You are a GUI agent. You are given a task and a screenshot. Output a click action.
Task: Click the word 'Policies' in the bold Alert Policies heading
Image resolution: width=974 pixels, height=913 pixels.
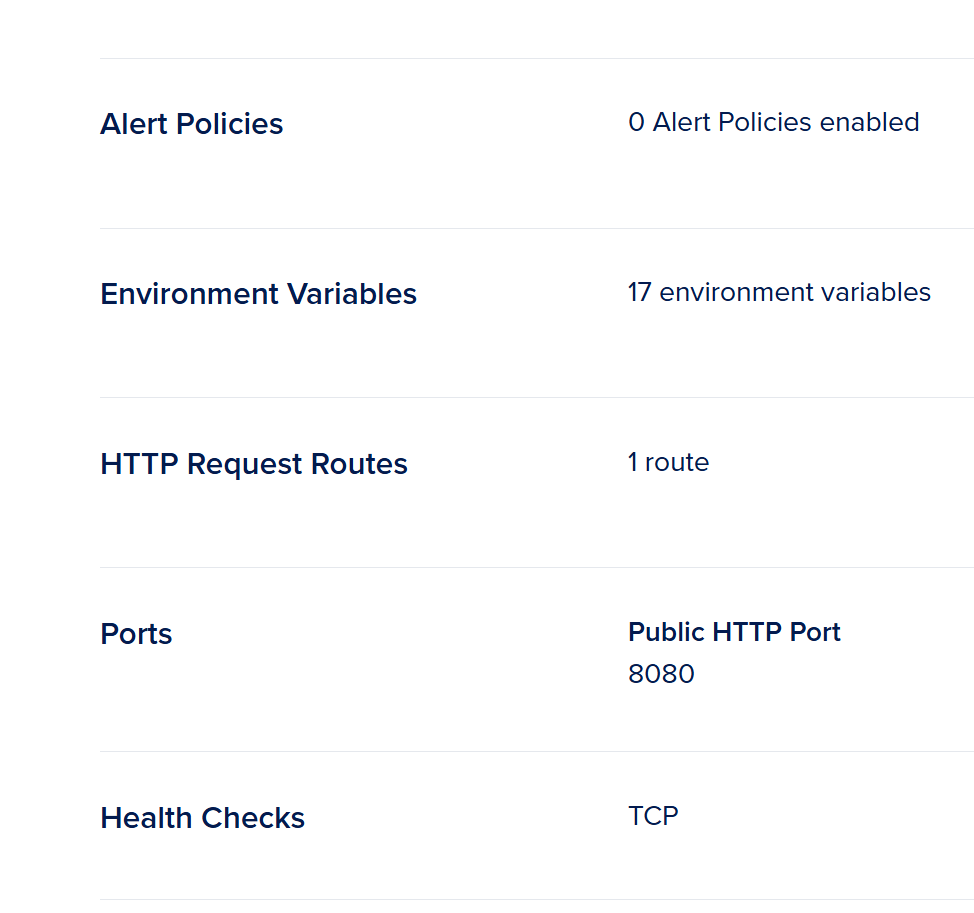(x=229, y=124)
